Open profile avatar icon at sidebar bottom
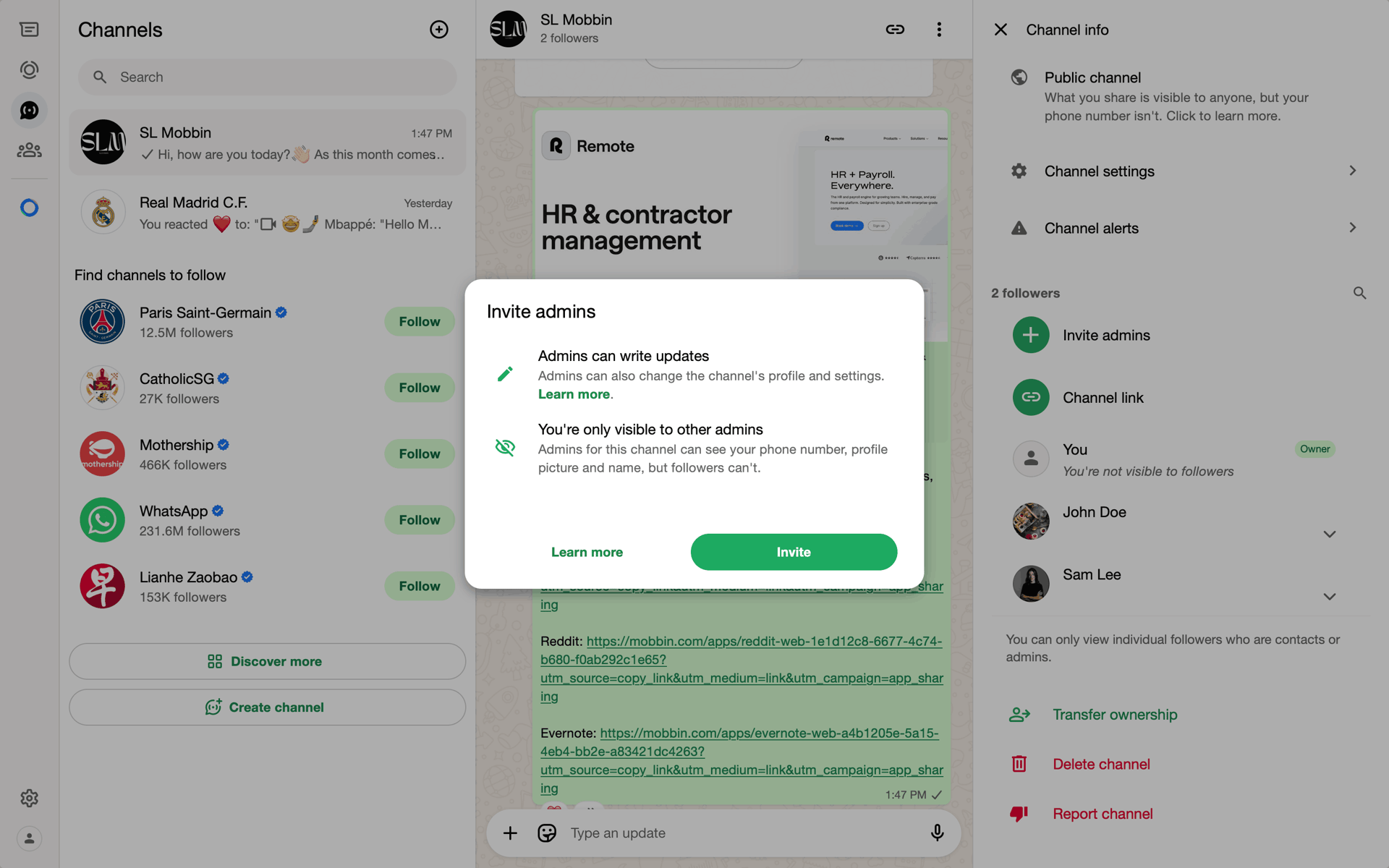The image size is (1389, 868). [x=29, y=838]
